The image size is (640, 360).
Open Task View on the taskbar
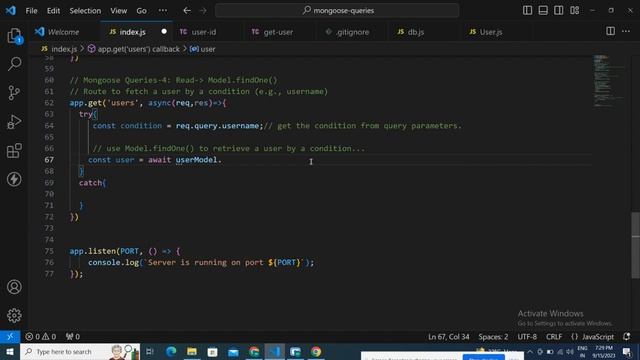tap(149, 351)
